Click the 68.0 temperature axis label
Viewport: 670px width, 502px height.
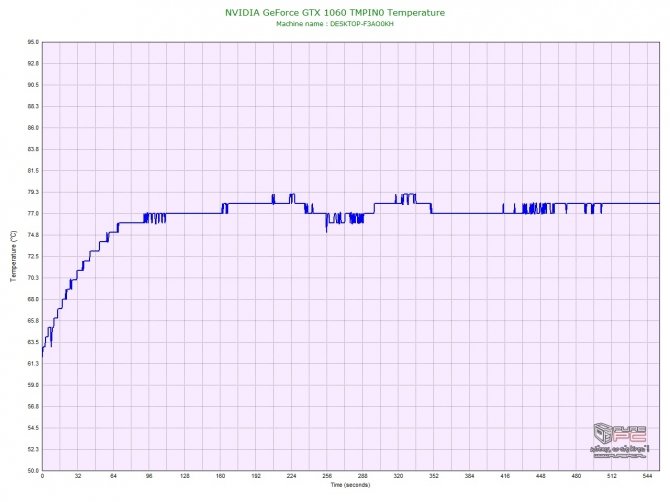33,299
